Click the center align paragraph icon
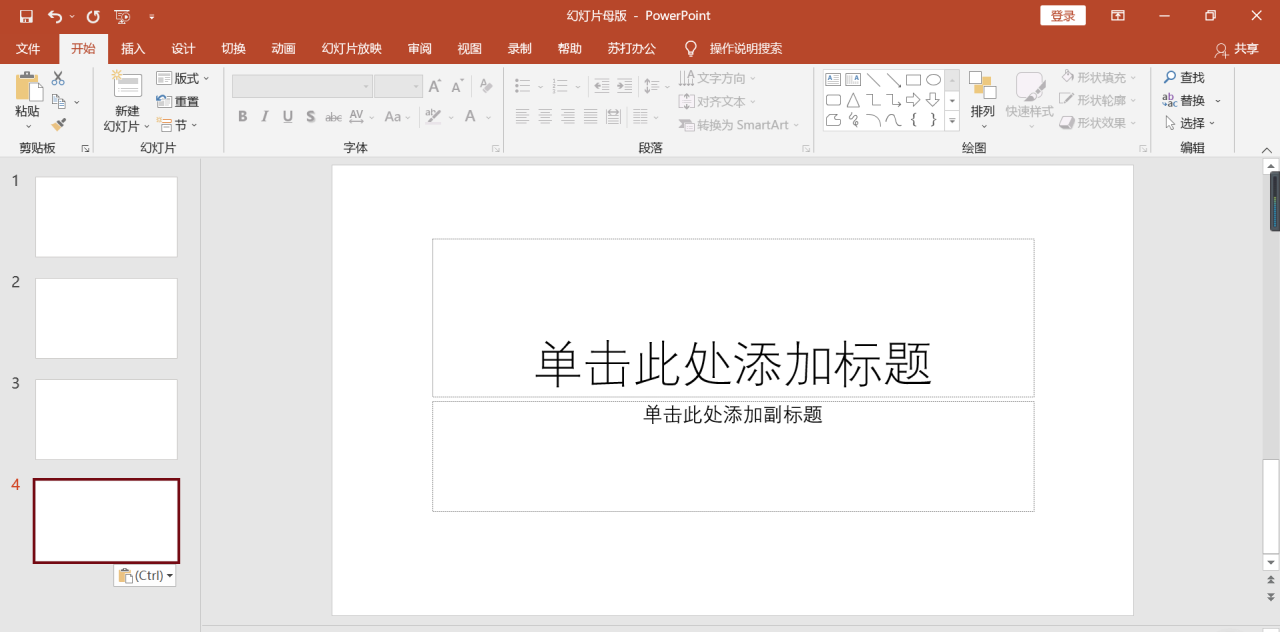 [544, 116]
